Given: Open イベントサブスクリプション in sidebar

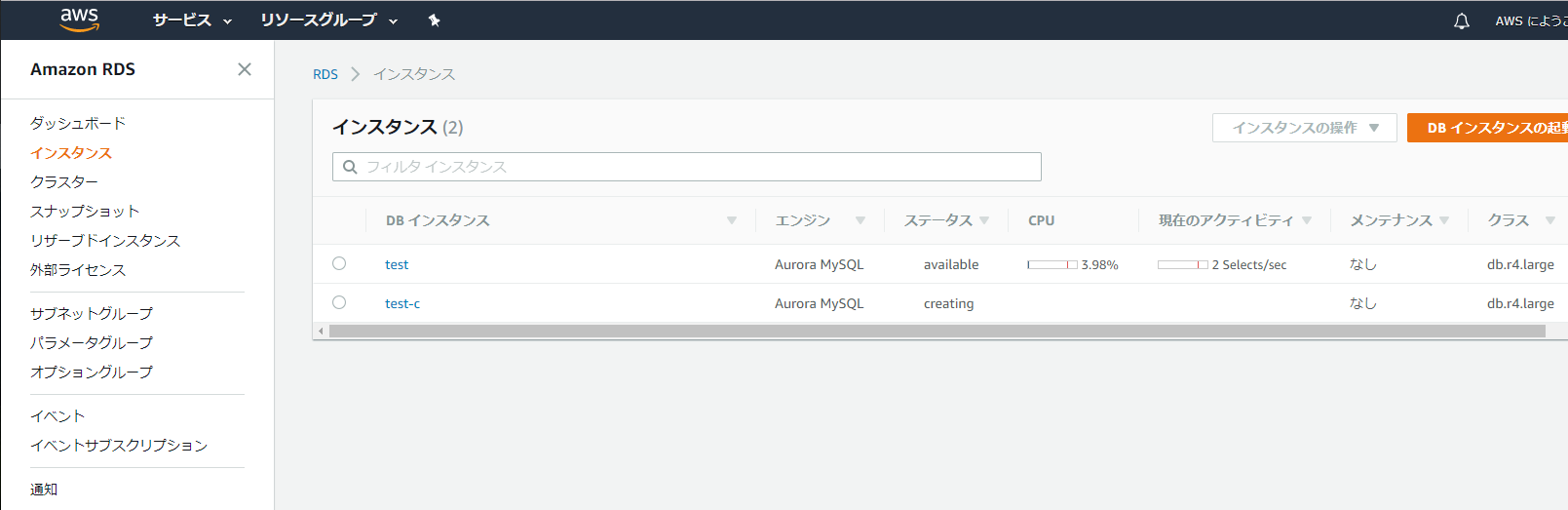Looking at the screenshot, I should pos(119,446).
